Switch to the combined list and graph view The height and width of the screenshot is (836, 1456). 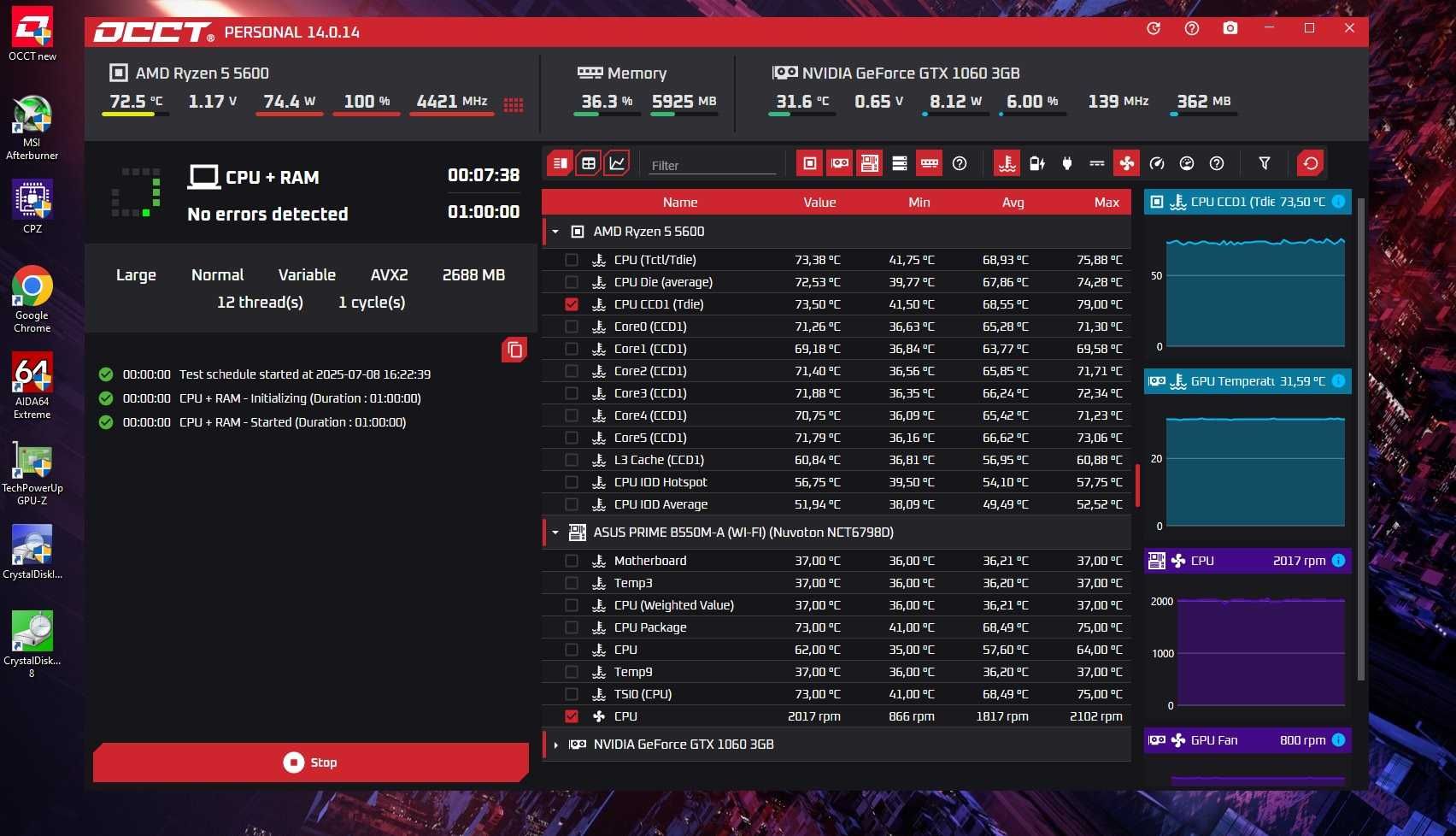click(x=561, y=163)
